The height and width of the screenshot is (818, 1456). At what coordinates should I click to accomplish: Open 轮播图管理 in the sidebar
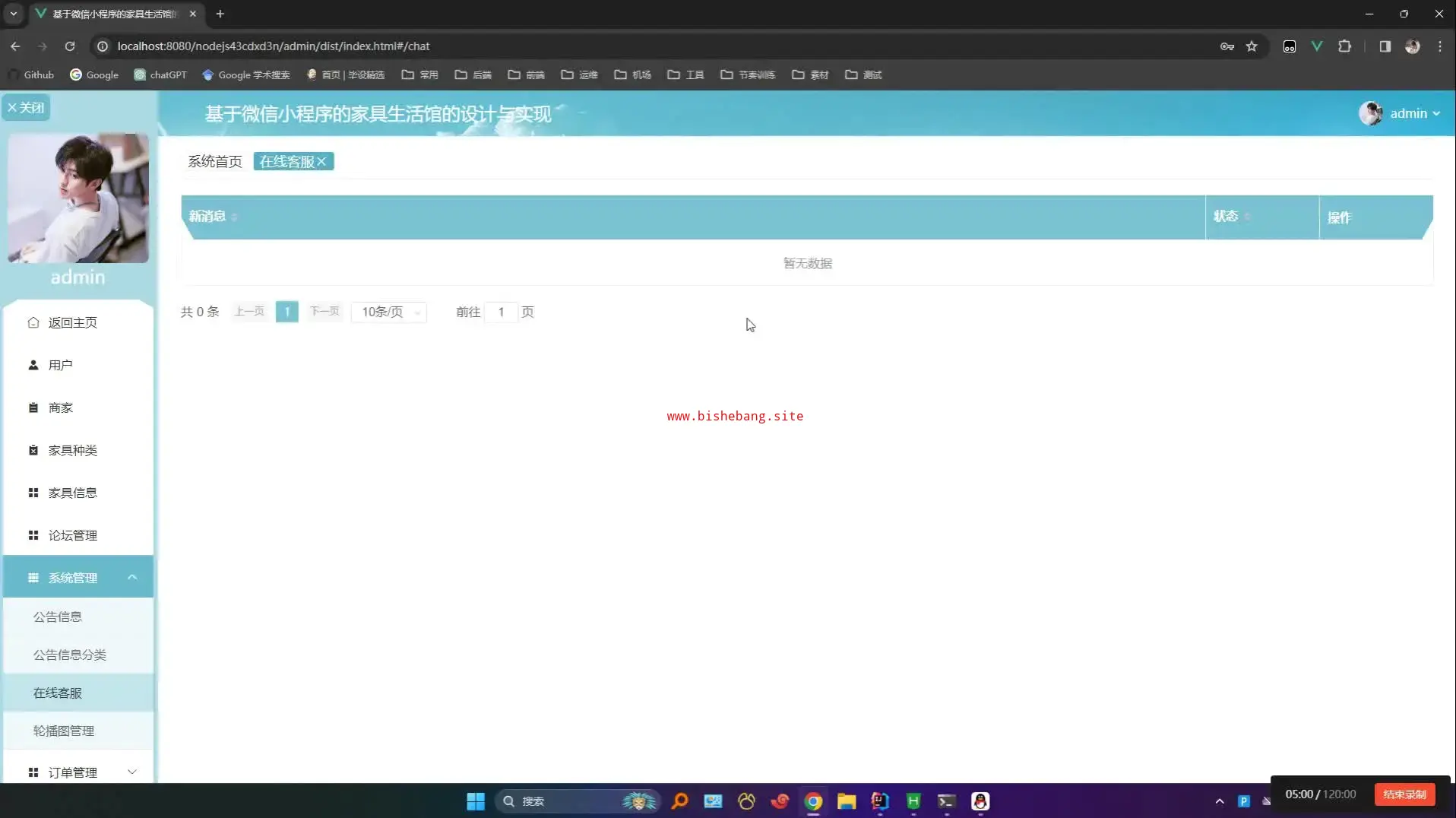[x=64, y=731]
